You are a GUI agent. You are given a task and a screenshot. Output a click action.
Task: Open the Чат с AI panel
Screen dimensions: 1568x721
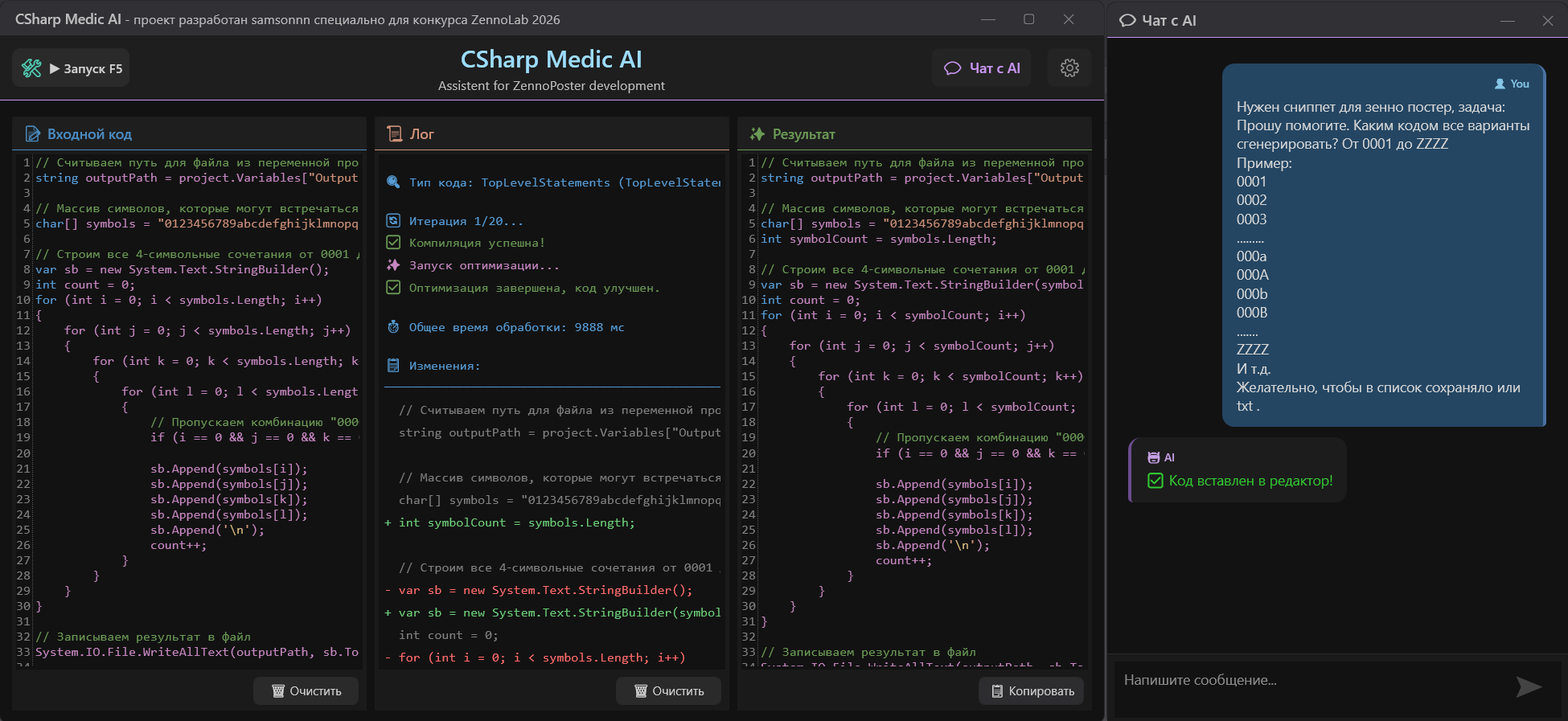982,68
